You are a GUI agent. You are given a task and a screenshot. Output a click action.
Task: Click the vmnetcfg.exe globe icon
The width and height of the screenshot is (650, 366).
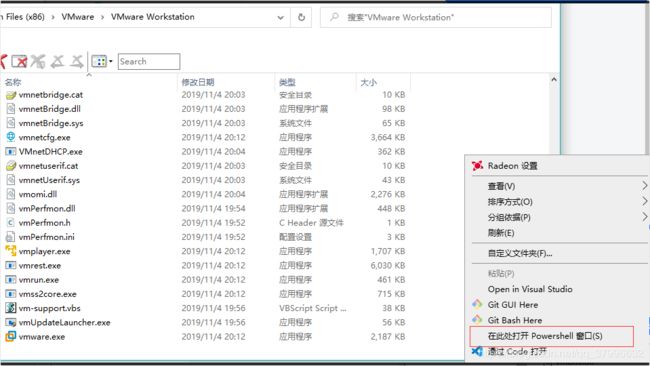(x=11, y=137)
